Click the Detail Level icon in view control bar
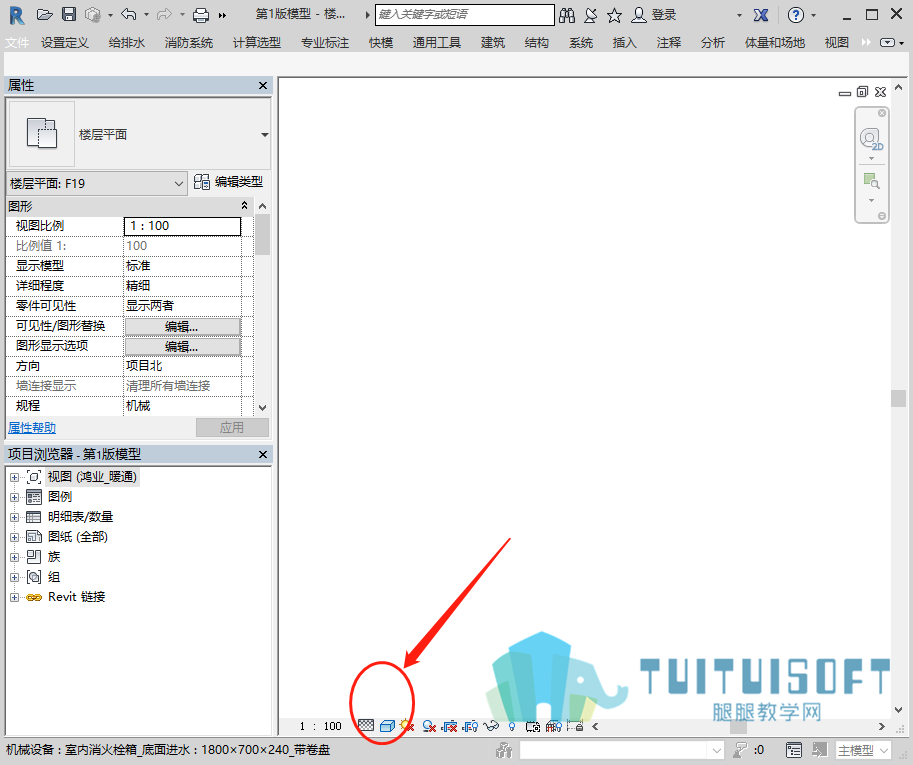This screenshot has height=765, width=913. click(x=366, y=725)
